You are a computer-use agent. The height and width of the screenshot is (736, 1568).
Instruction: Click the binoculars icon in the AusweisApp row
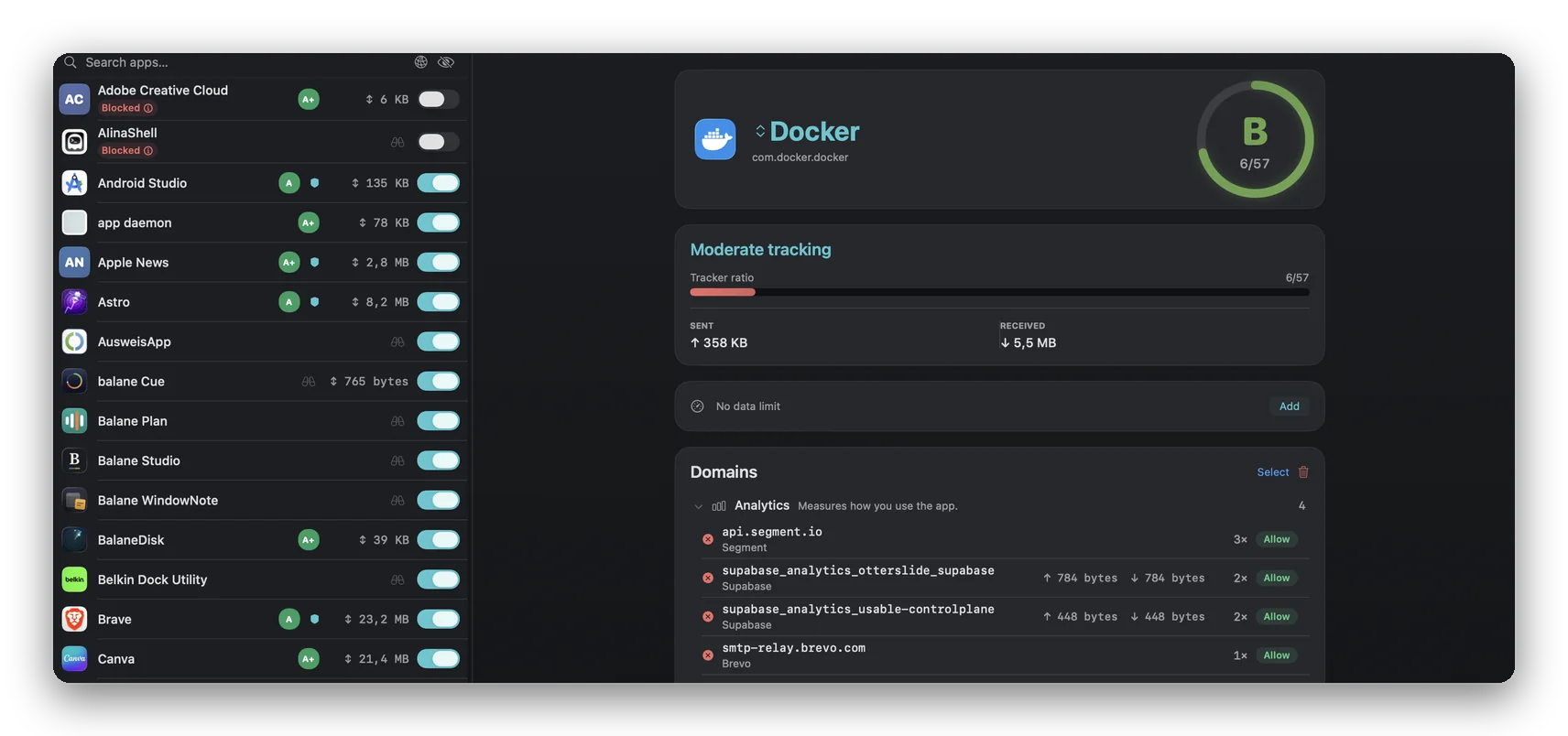coord(397,341)
